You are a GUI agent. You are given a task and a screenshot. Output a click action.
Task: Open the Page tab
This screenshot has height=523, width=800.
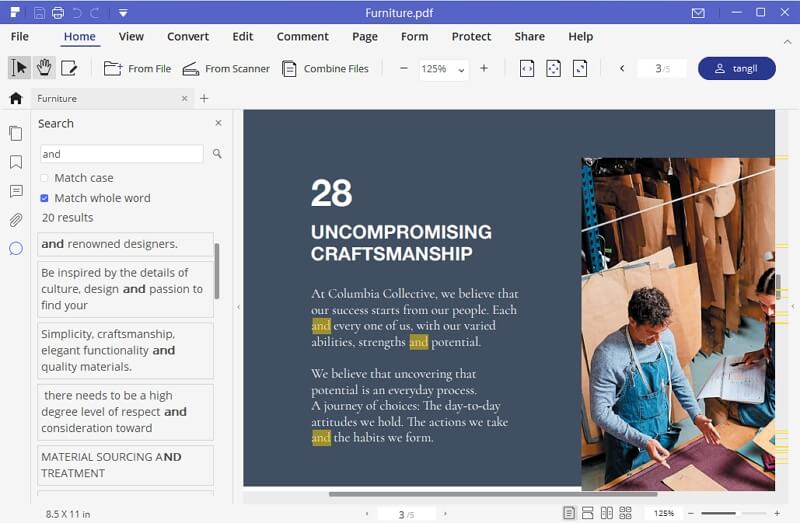click(x=365, y=37)
